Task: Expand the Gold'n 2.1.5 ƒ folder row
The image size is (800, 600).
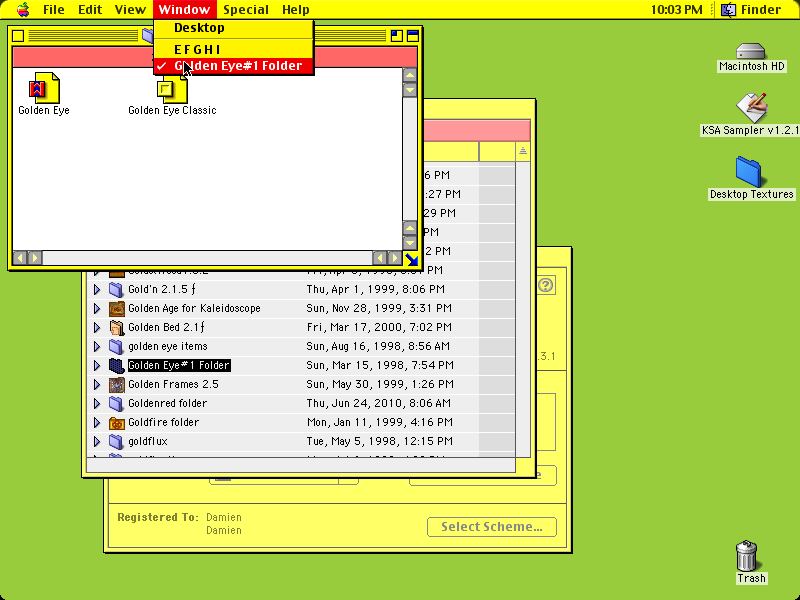Action: click(97, 289)
